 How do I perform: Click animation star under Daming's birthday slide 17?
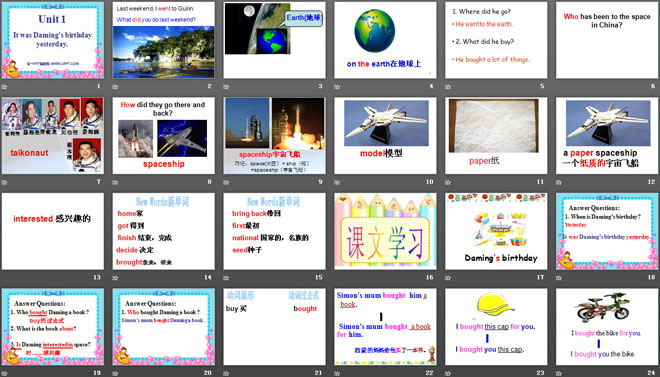448,278
